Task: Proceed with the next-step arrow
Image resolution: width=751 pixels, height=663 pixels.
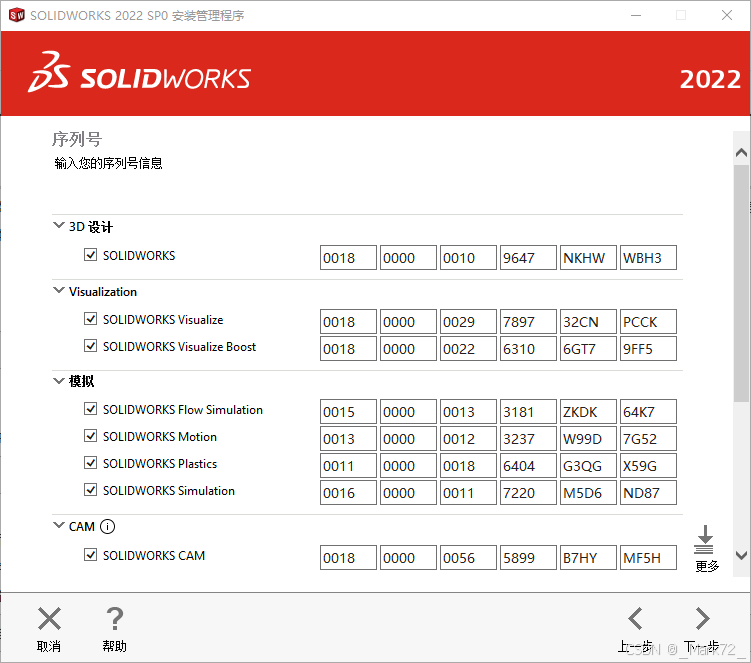Action: (702, 618)
